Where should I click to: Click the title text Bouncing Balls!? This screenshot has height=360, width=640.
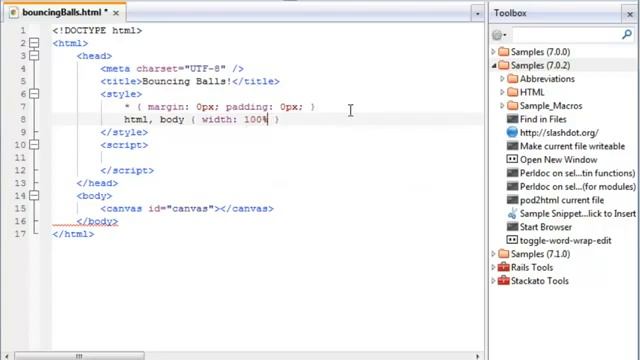(187, 81)
